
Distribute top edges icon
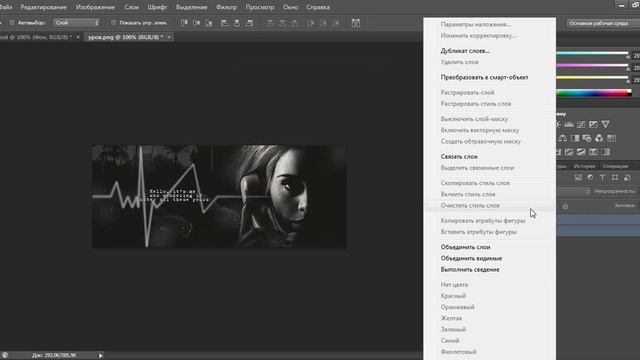[x=270, y=23]
